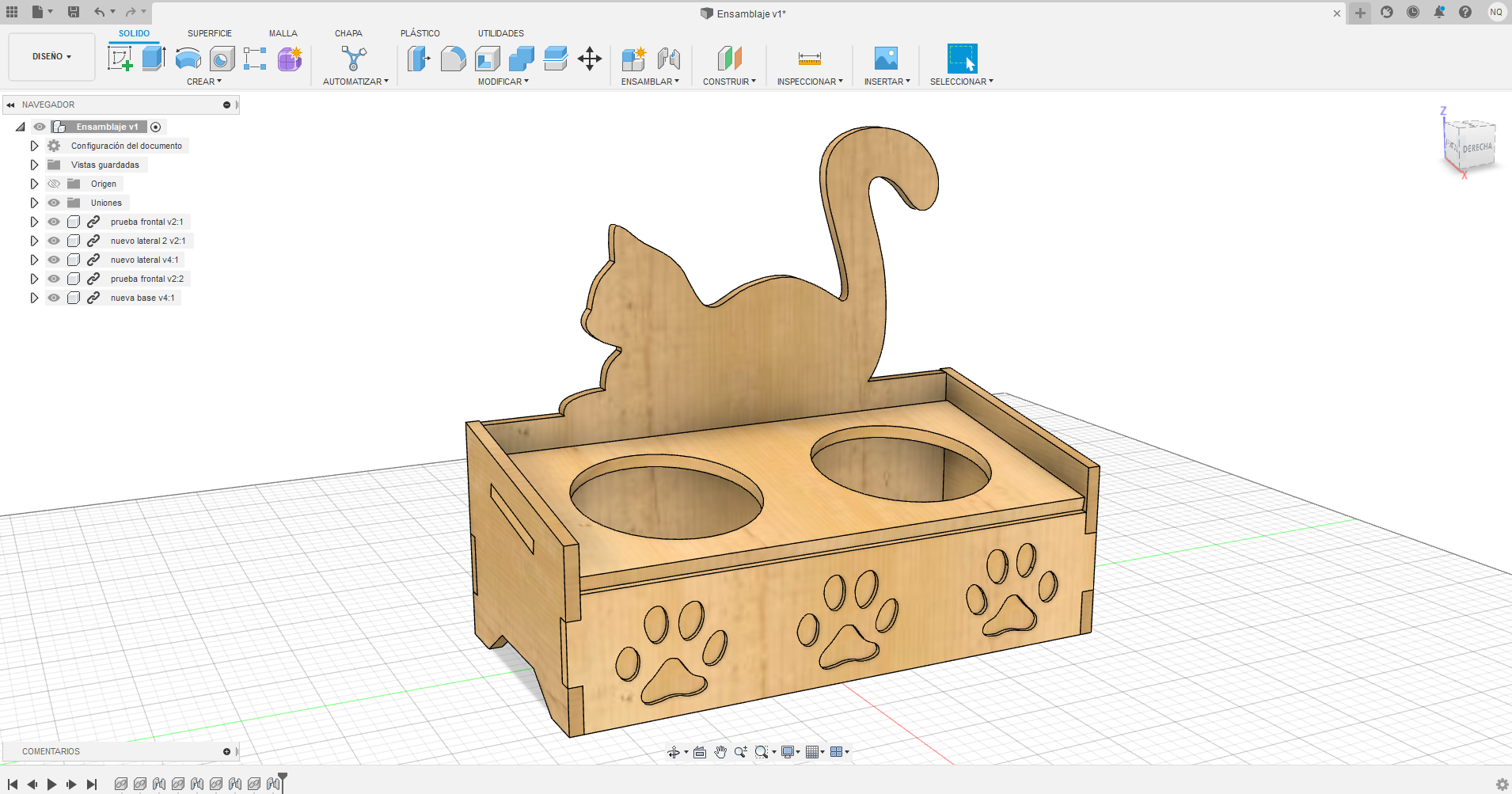The height and width of the screenshot is (794, 1512).
Task: Hide component prueba frontal v2:1
Action: pos(54,222)
